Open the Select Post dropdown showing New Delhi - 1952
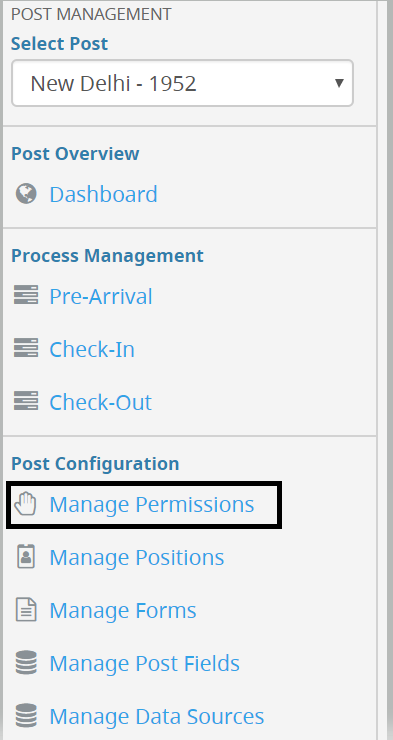 [182, 83]
